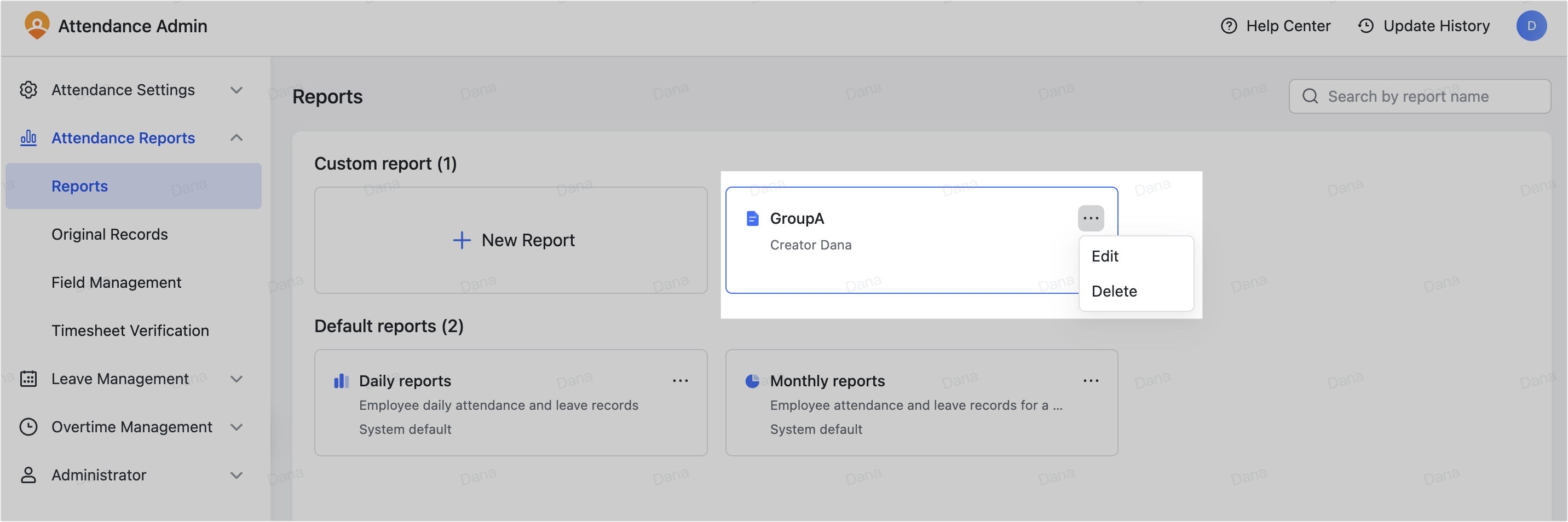Viewport: 1568px width, 522px height.
Task: Open the Monthly reports more options menu
Action: click(x=1091, y=380)
